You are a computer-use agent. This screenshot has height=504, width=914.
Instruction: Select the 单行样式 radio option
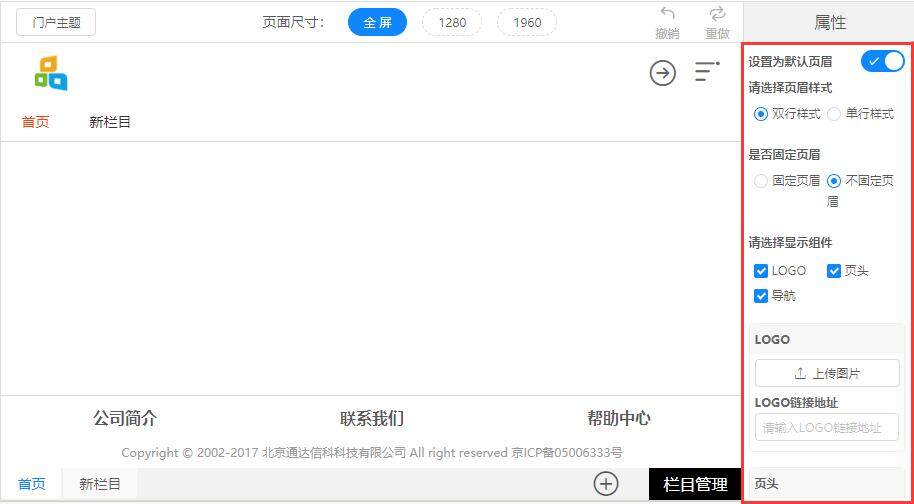pyautogui.click(x=834, y=114)
